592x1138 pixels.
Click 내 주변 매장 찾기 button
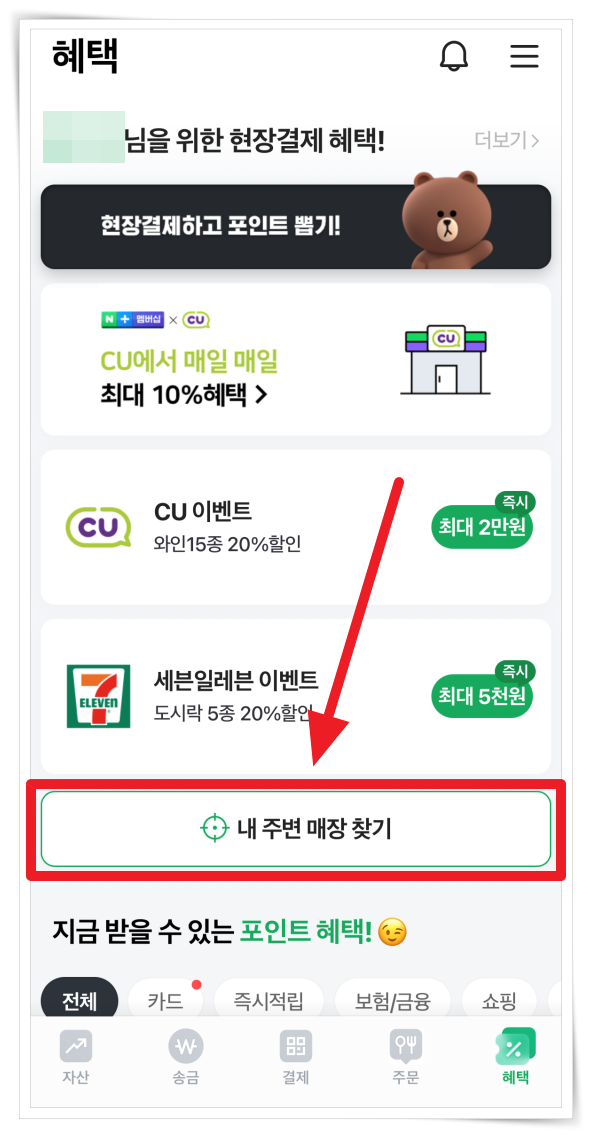coord(296,829)
